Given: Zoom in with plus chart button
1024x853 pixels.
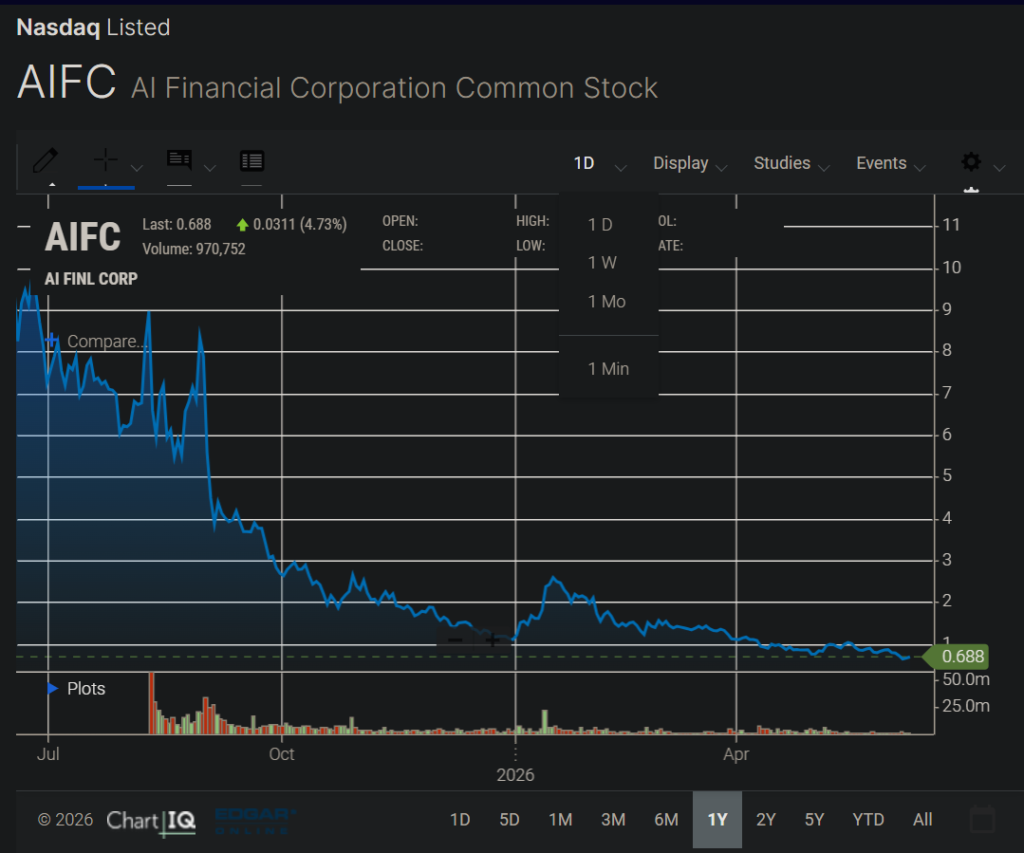Looking at the screenshot, I should coord(492,640).
